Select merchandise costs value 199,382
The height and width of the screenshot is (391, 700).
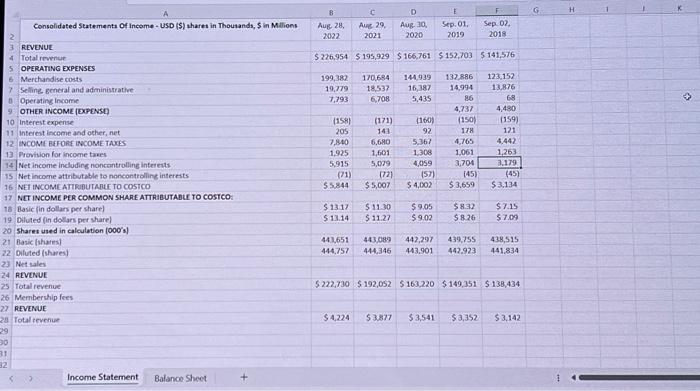334,78
